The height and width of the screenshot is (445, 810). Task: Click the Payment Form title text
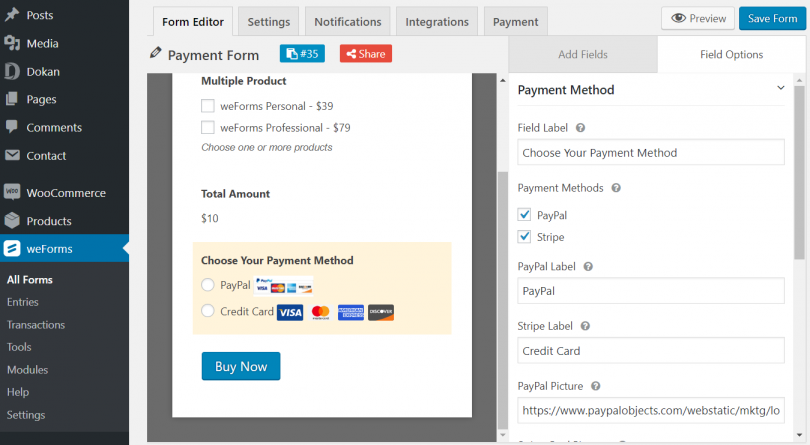click(x=213, y=55)
